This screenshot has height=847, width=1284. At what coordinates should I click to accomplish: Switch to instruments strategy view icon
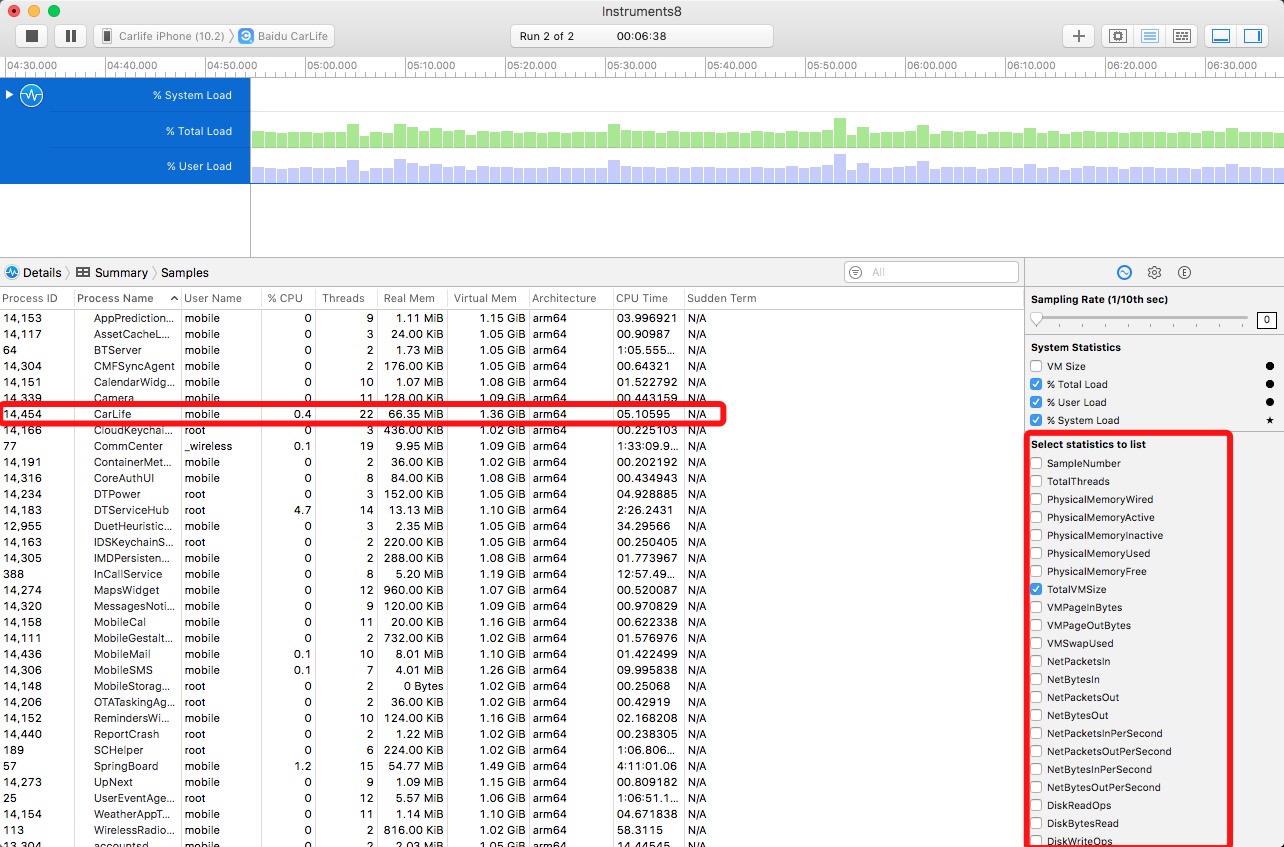(x=1150, y=36)
